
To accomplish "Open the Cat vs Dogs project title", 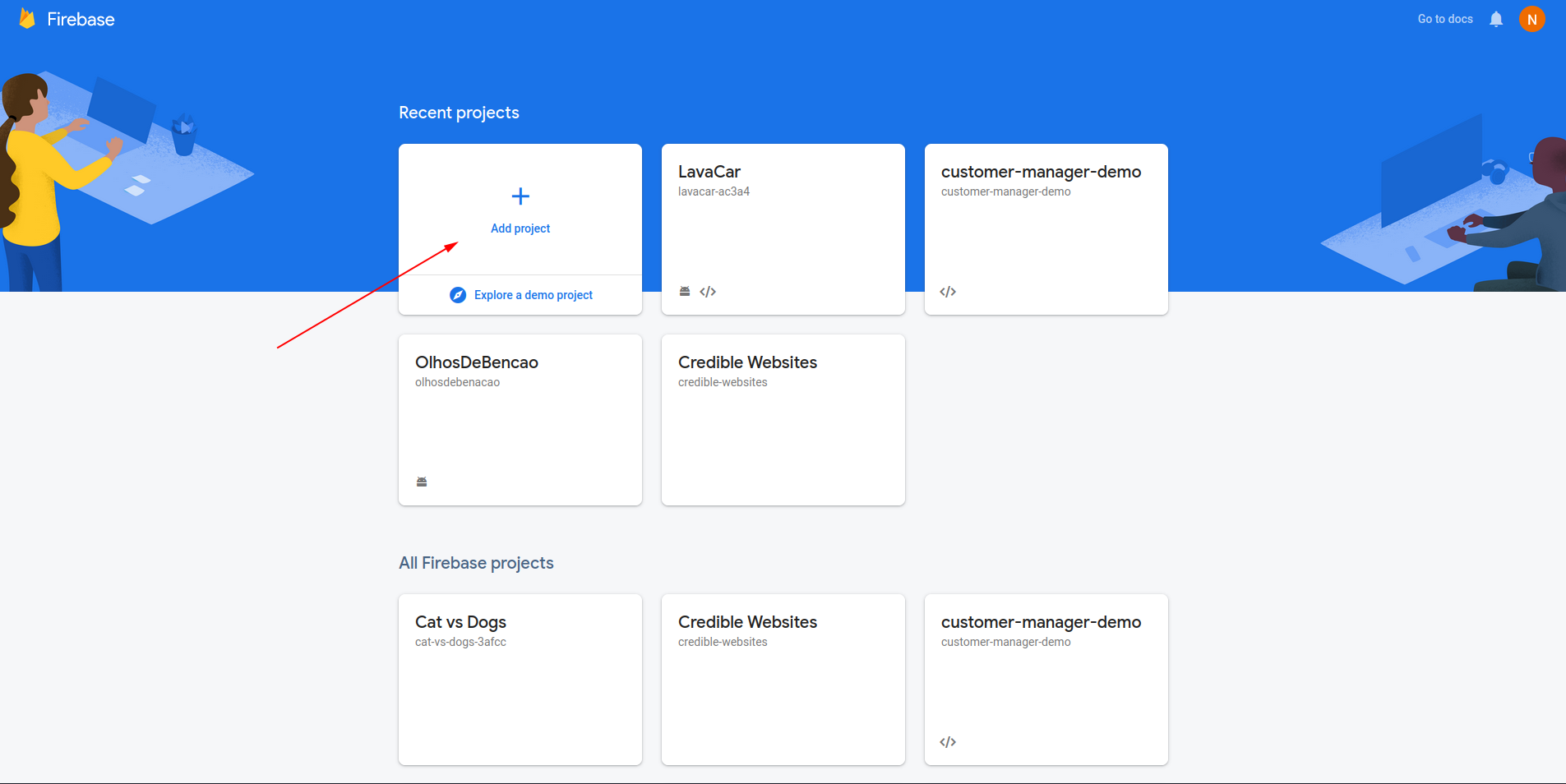I will click(x=460, y=622).
